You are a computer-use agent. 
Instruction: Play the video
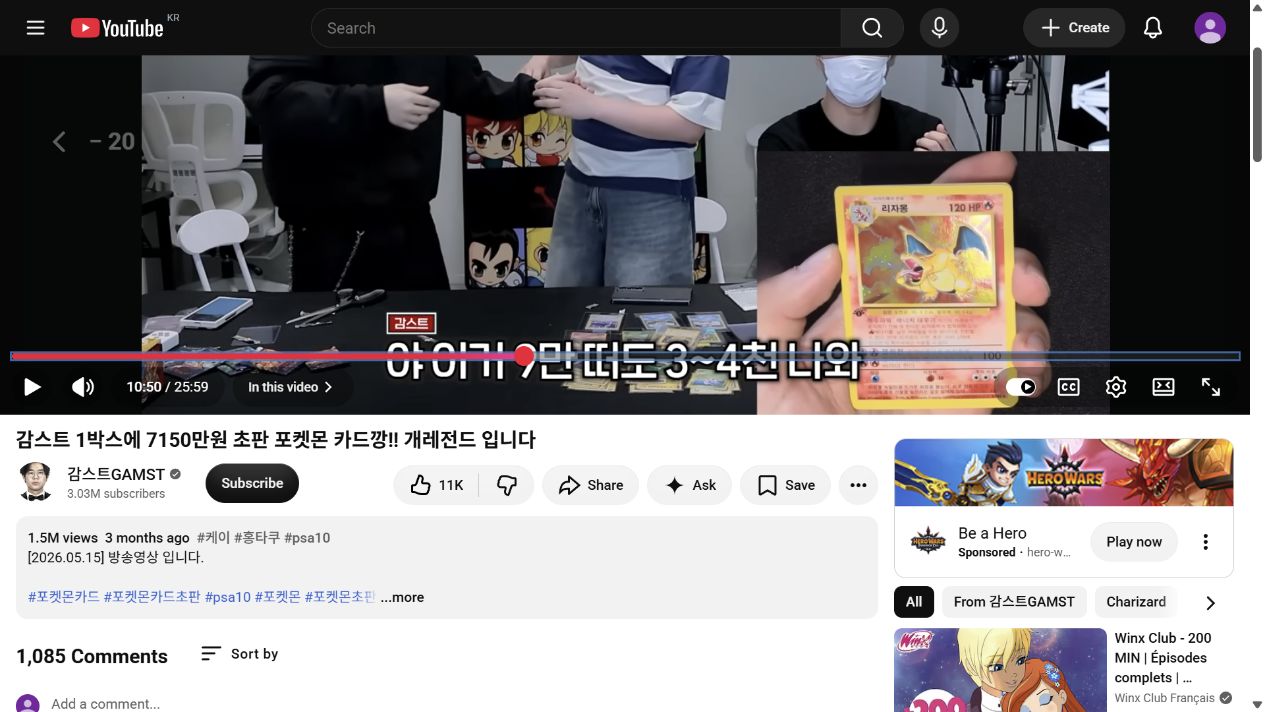tap(32, 387)
